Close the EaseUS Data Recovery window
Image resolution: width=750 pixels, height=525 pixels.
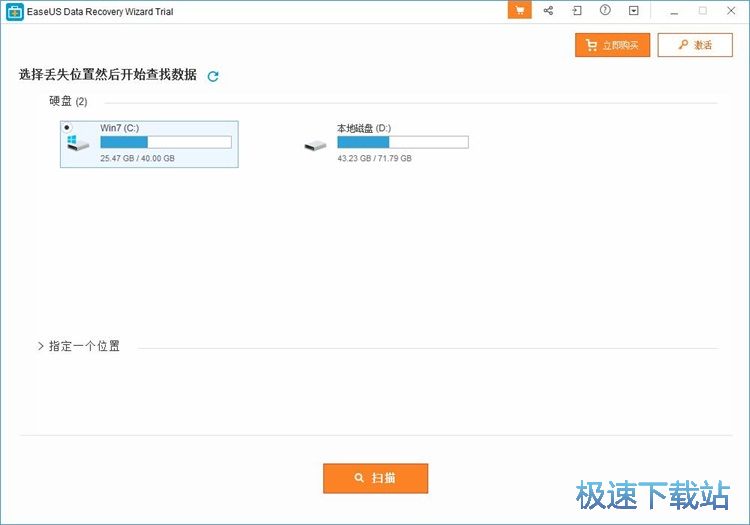point(731,11)
